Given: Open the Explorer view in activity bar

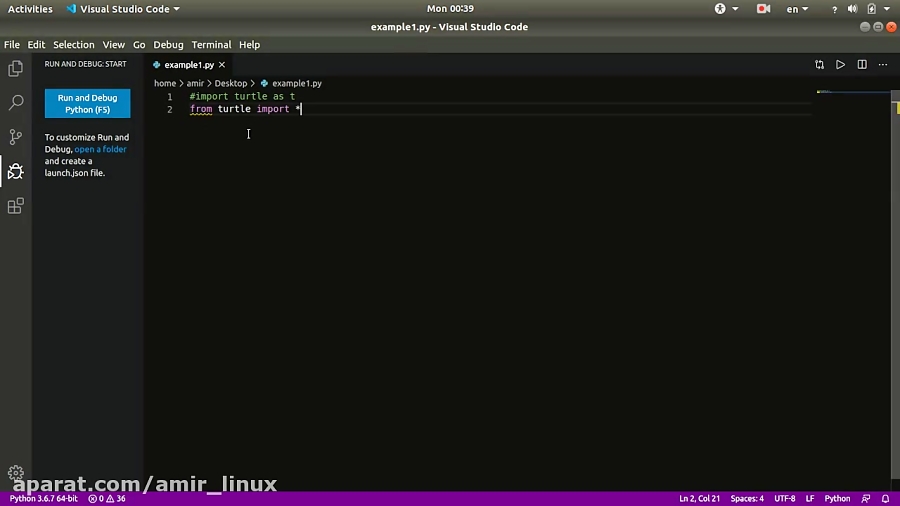Looking at the screenshot, I should click(x=15, y=69).
